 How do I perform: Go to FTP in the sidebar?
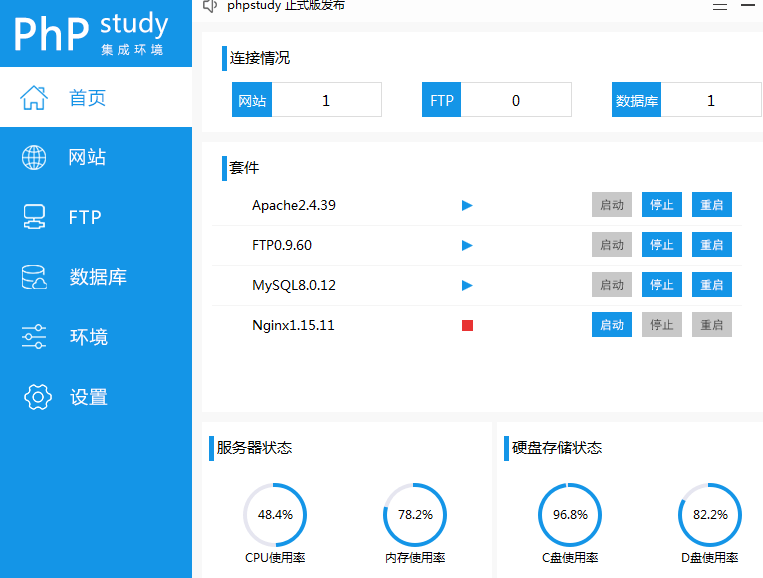pyautogui.click(x=96, y=217)
